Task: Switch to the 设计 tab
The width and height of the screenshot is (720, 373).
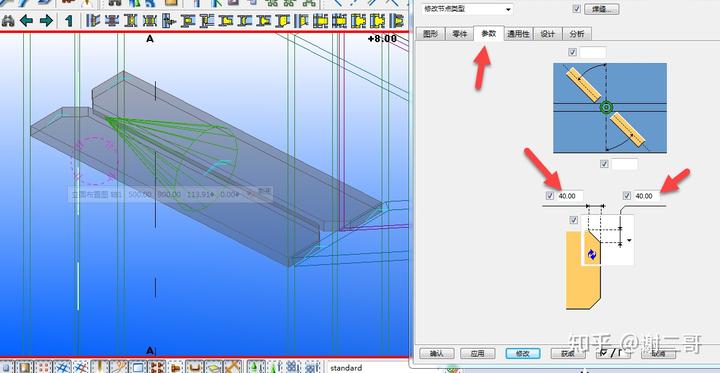Action: click(x=548, y=34)
